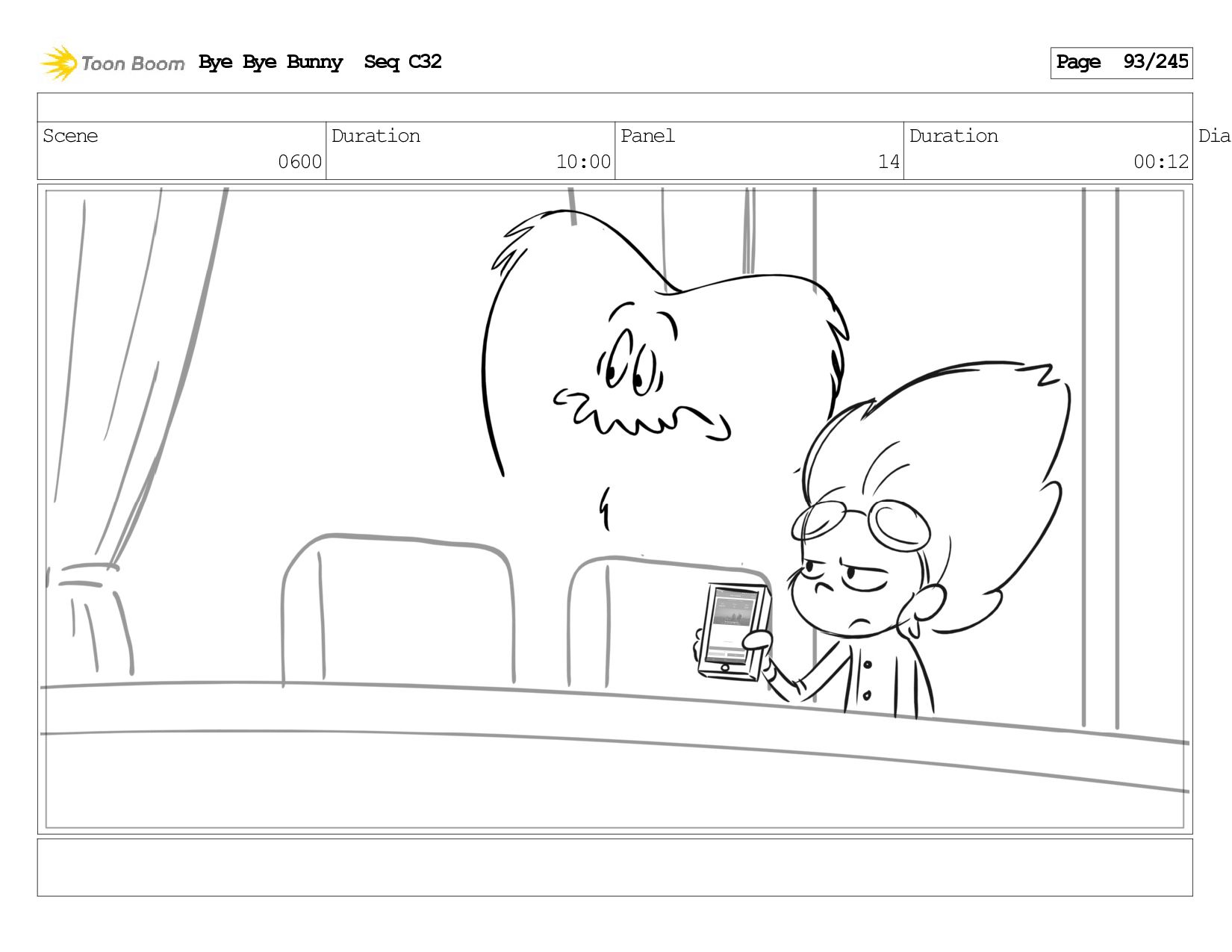Viewport: 1232px width, 952px height.
Task: Select the panel number '14'
Action: click(x=889, y=162)
